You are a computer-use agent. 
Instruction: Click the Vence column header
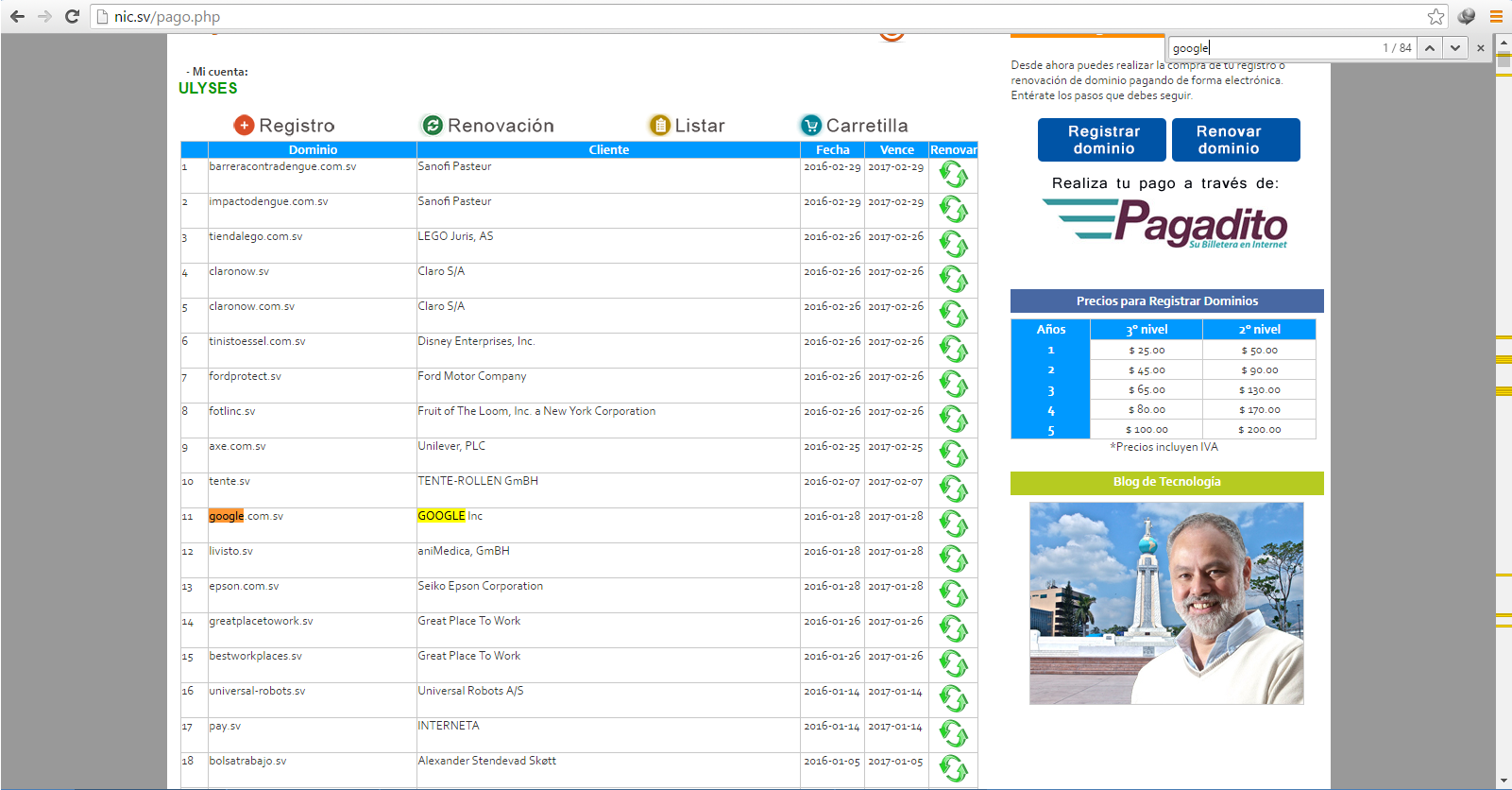(897, 149)
